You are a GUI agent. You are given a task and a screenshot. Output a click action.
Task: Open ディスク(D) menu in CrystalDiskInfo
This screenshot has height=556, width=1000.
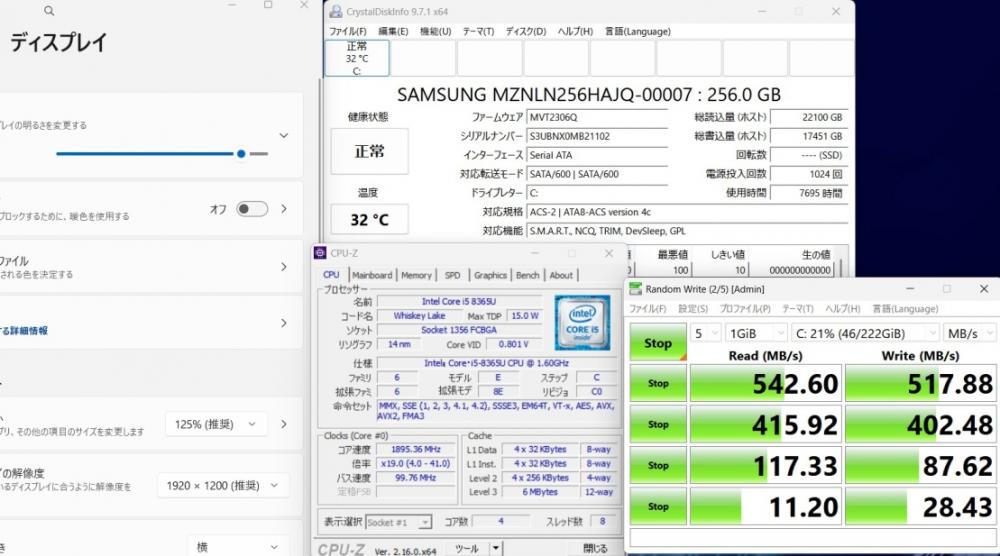[x=526, y=31]
